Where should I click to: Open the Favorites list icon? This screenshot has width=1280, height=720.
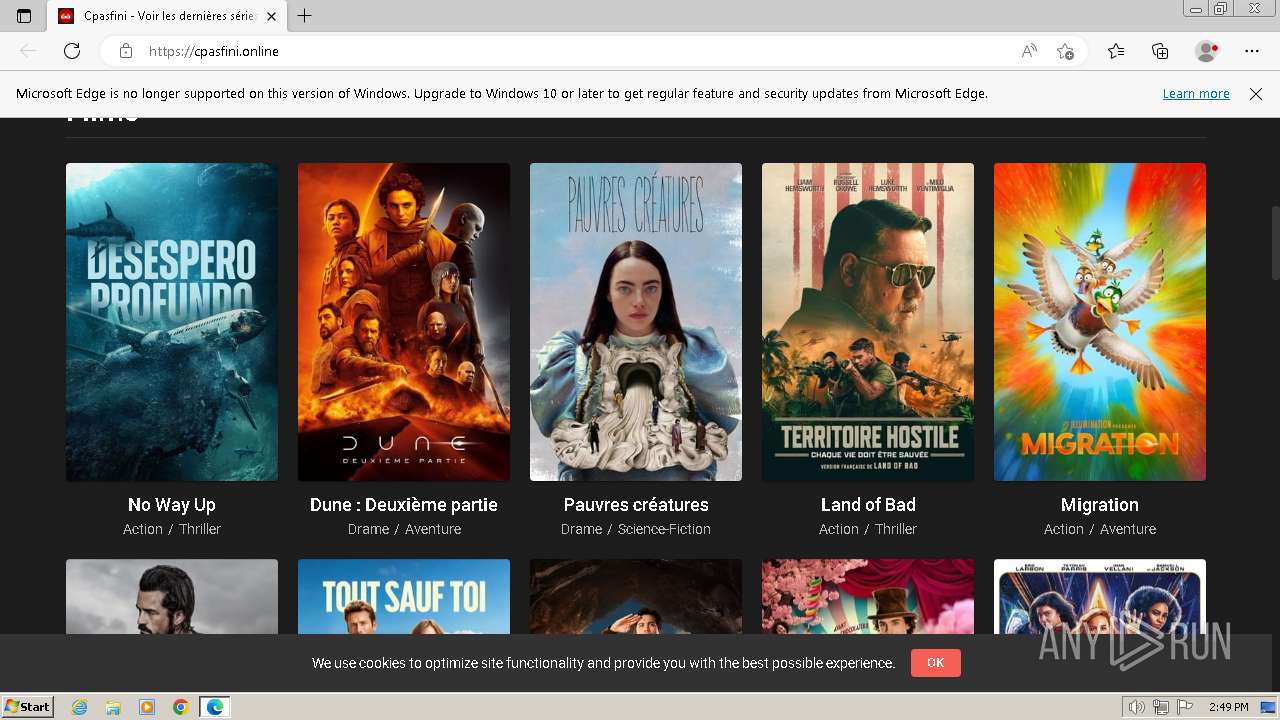pos(1116,51)
